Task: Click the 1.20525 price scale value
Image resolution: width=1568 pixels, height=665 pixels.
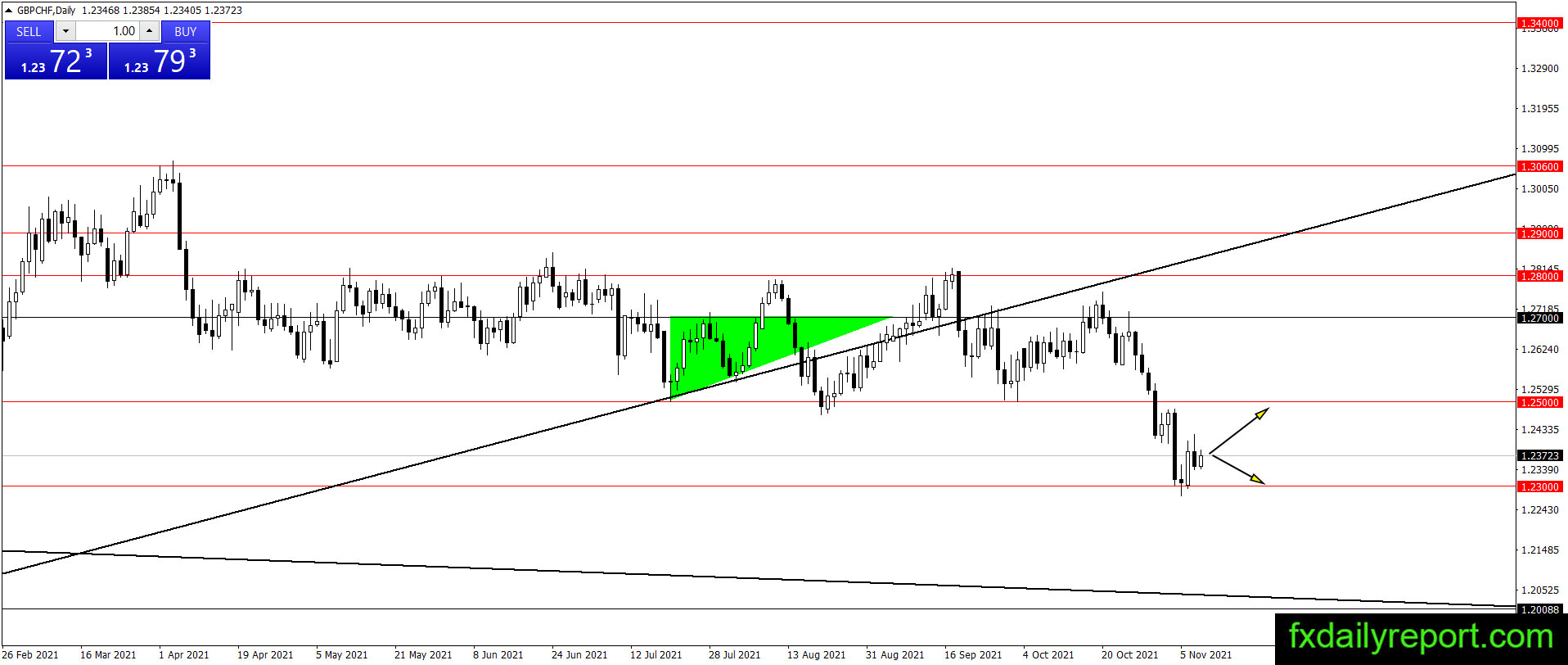Action: click(1539, 590)
